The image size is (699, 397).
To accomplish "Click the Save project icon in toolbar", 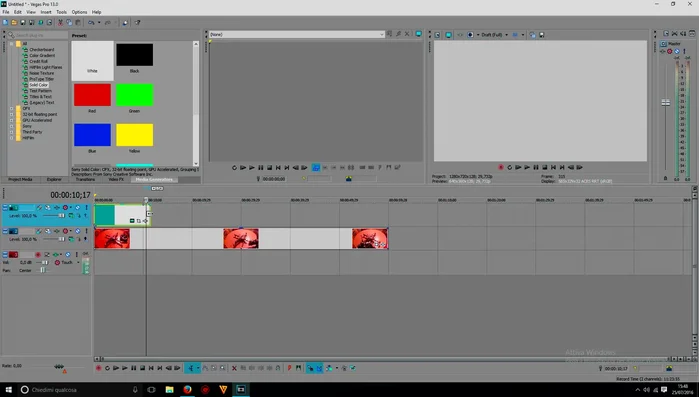I will coord(23,22).
